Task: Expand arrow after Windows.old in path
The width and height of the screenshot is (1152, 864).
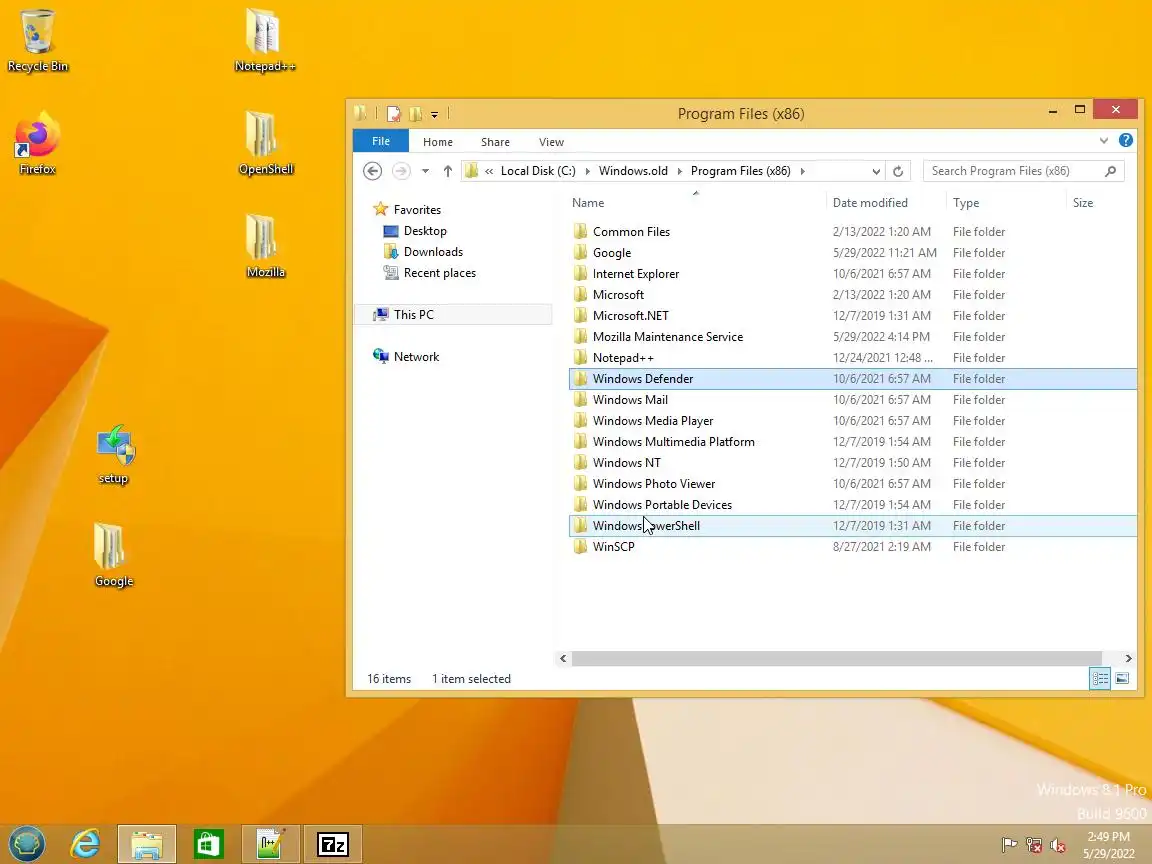Action: (x=679, y=171)
